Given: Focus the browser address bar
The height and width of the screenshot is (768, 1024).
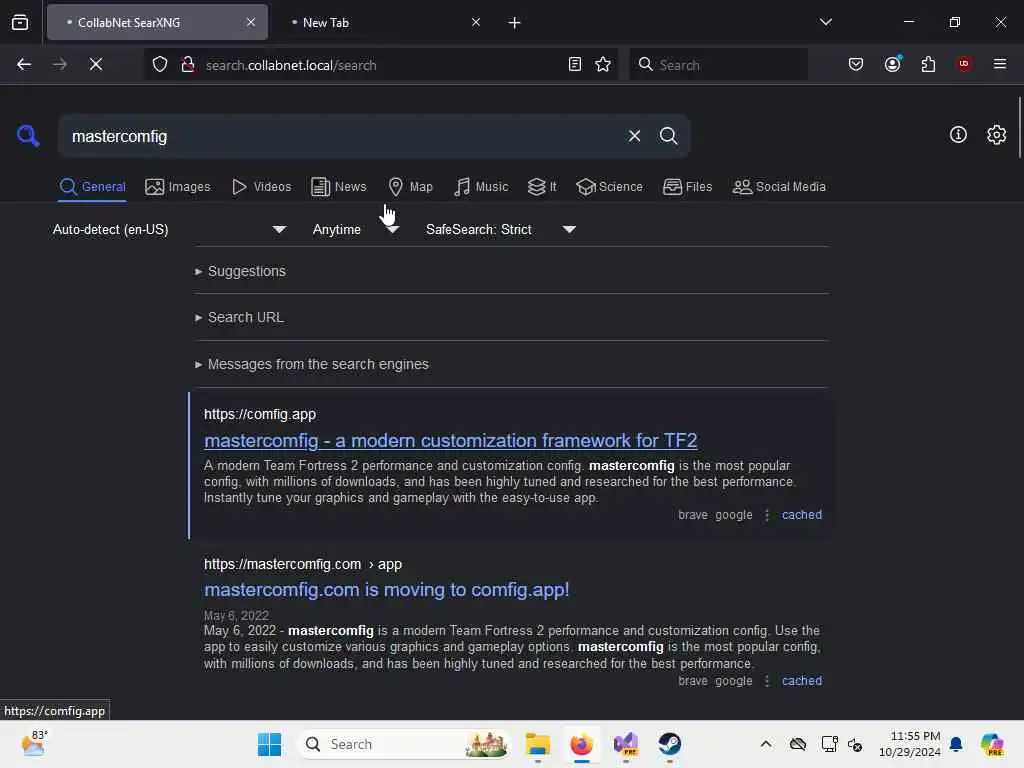Looking at the screenshot, I should click(x=382, y=65).
